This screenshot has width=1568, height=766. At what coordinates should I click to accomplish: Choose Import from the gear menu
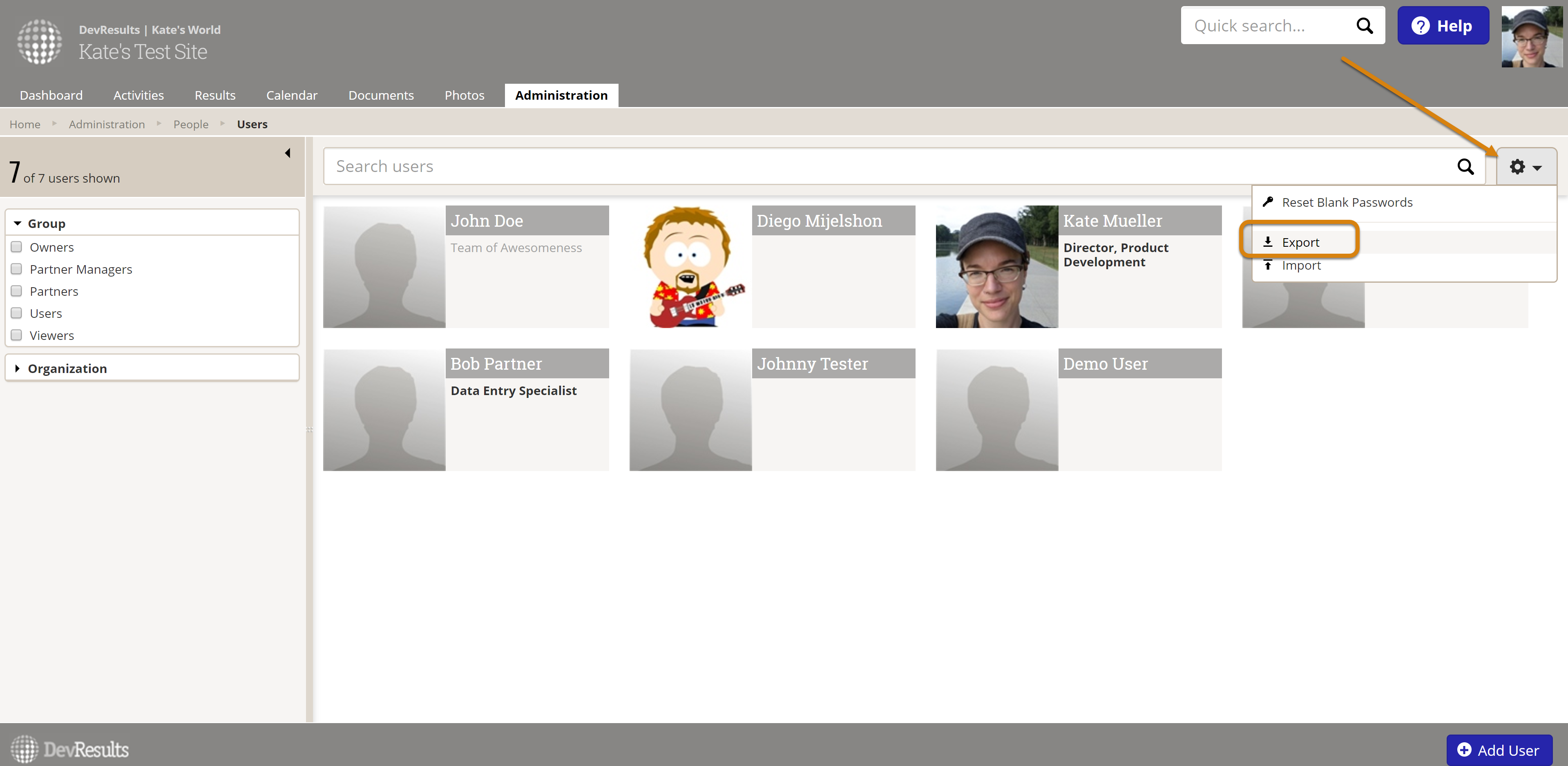(1301, 266)
